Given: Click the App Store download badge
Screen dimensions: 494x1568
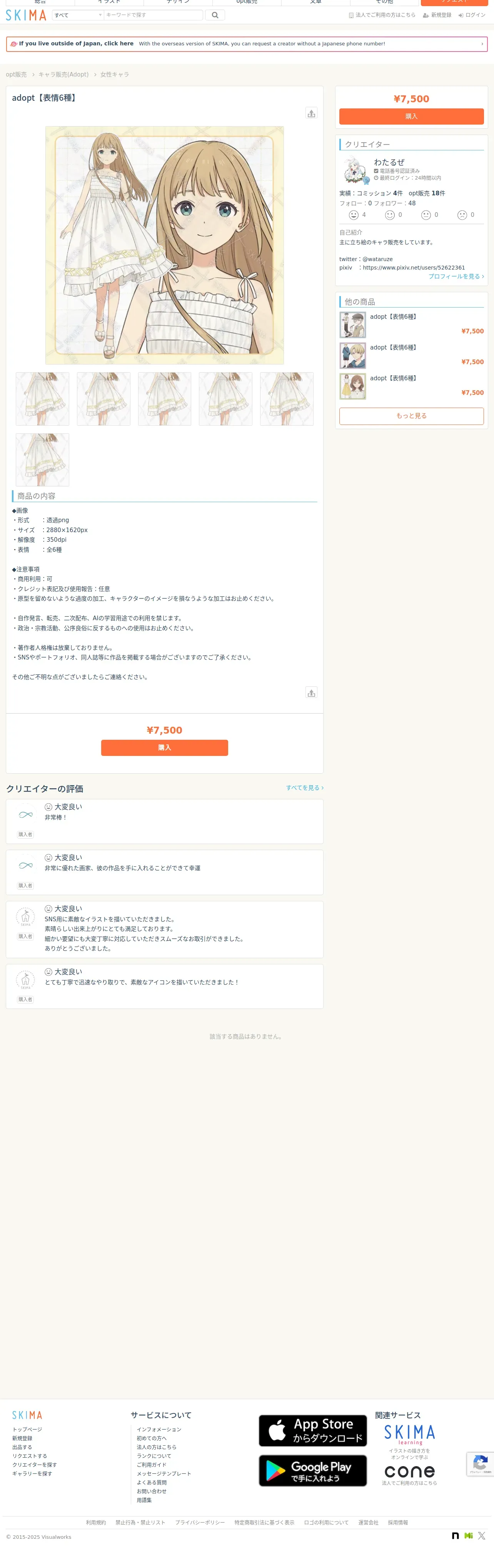Looking at the screenshot, I should point(312,1430).
